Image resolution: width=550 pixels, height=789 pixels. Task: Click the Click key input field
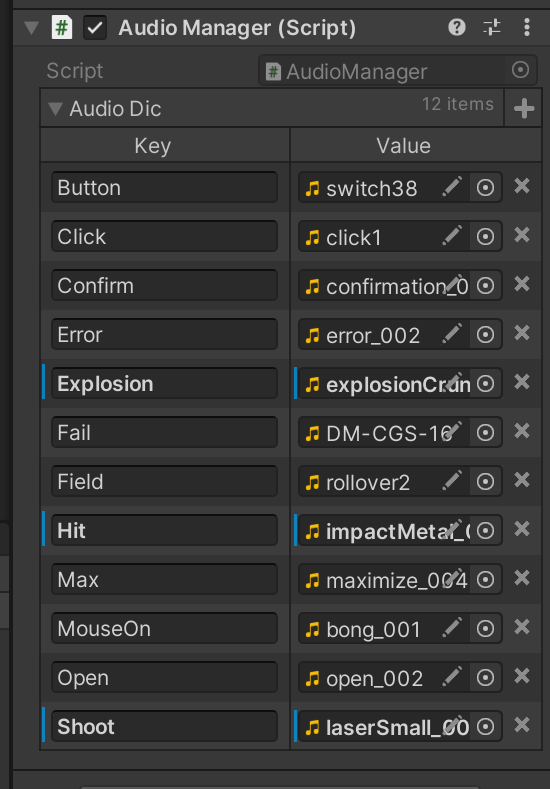[x=165, y=236]
